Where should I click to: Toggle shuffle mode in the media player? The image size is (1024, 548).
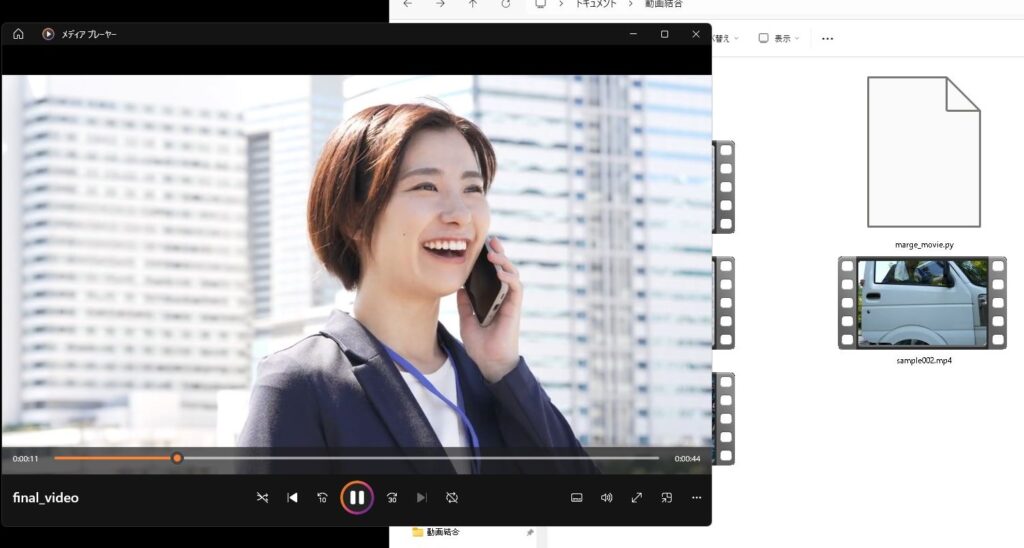pyautogui.click(x=262, y=497)
